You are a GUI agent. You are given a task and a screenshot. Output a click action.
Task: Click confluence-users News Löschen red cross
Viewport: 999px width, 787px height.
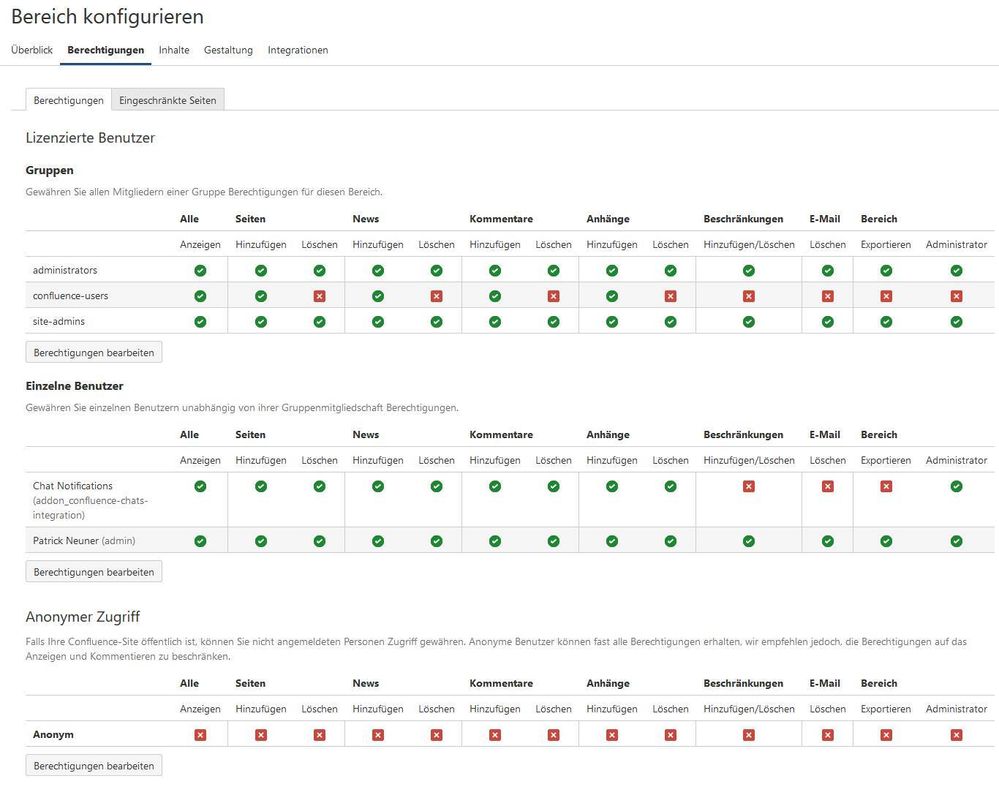point(436,296)
